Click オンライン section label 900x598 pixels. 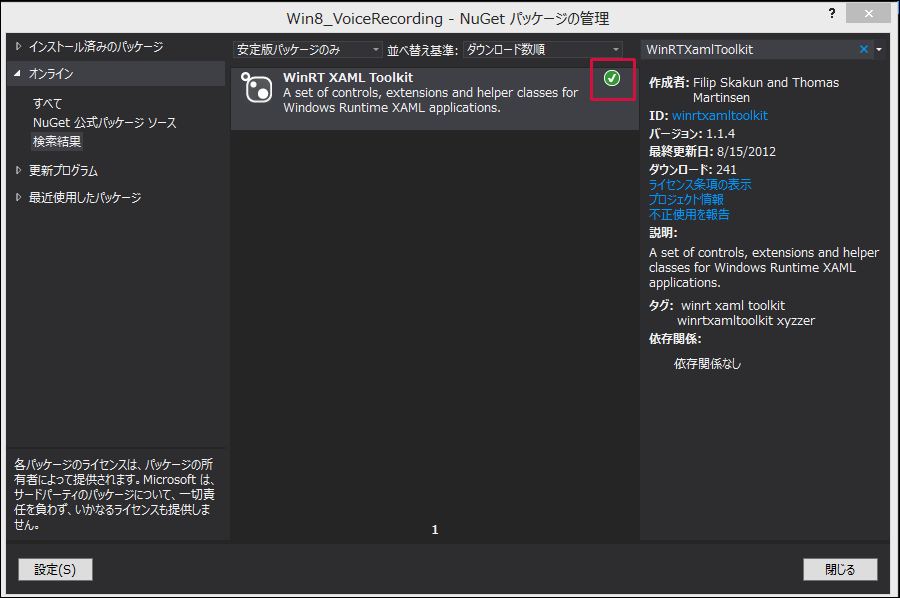pyautogui.click(x=51, y=73)
